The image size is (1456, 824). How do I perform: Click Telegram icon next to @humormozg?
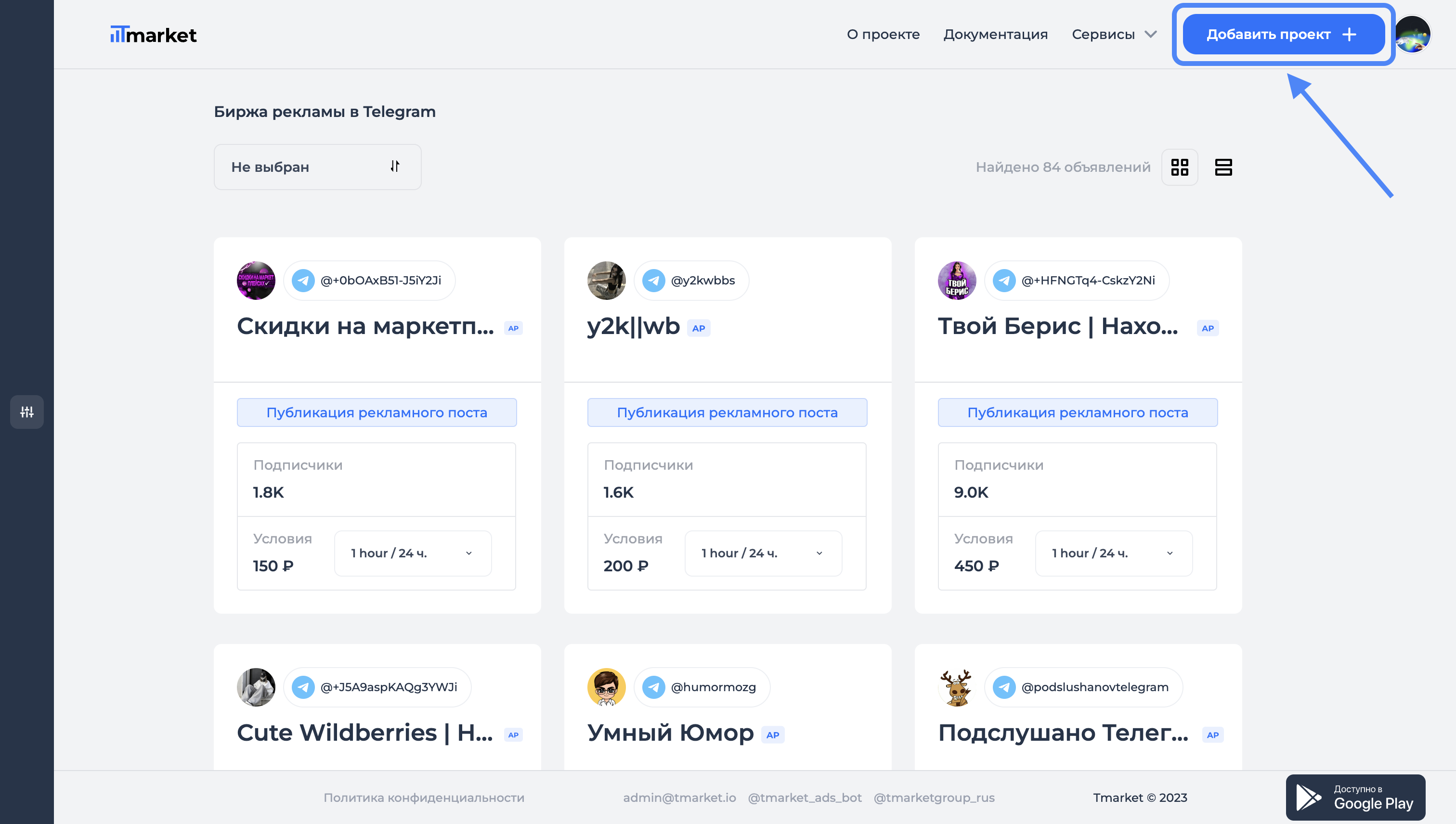point(653,687)
